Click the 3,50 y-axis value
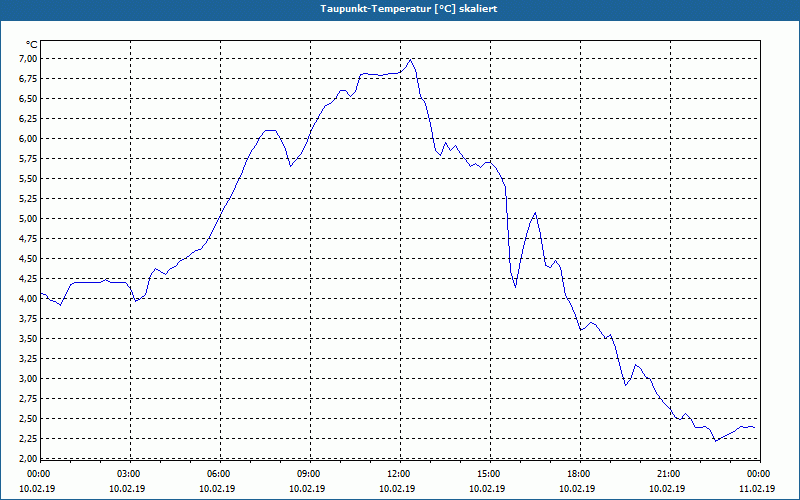Viewport: 800px width, 500px height. [x=29, y=339]
